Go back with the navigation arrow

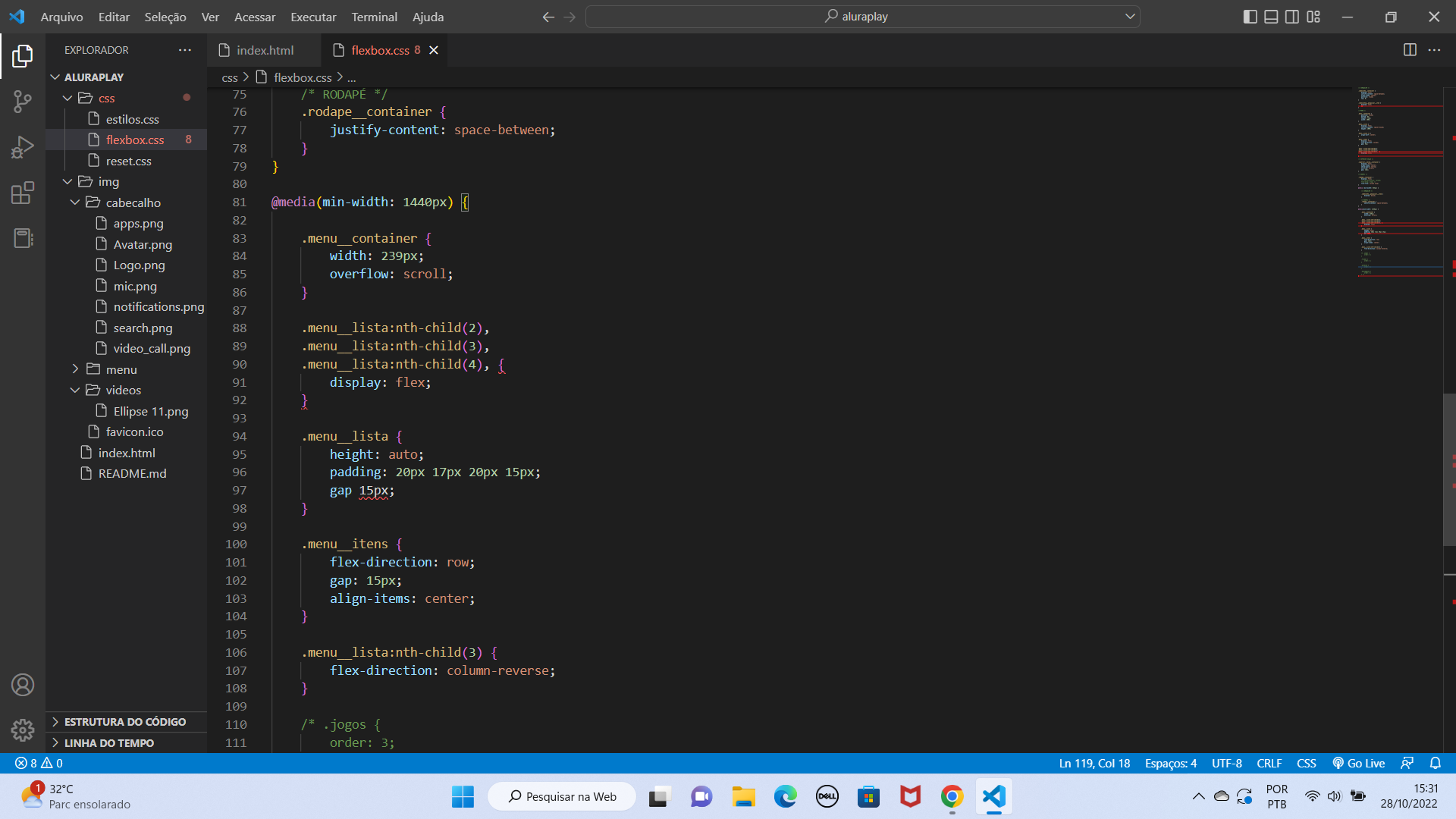tap(548, 17)
